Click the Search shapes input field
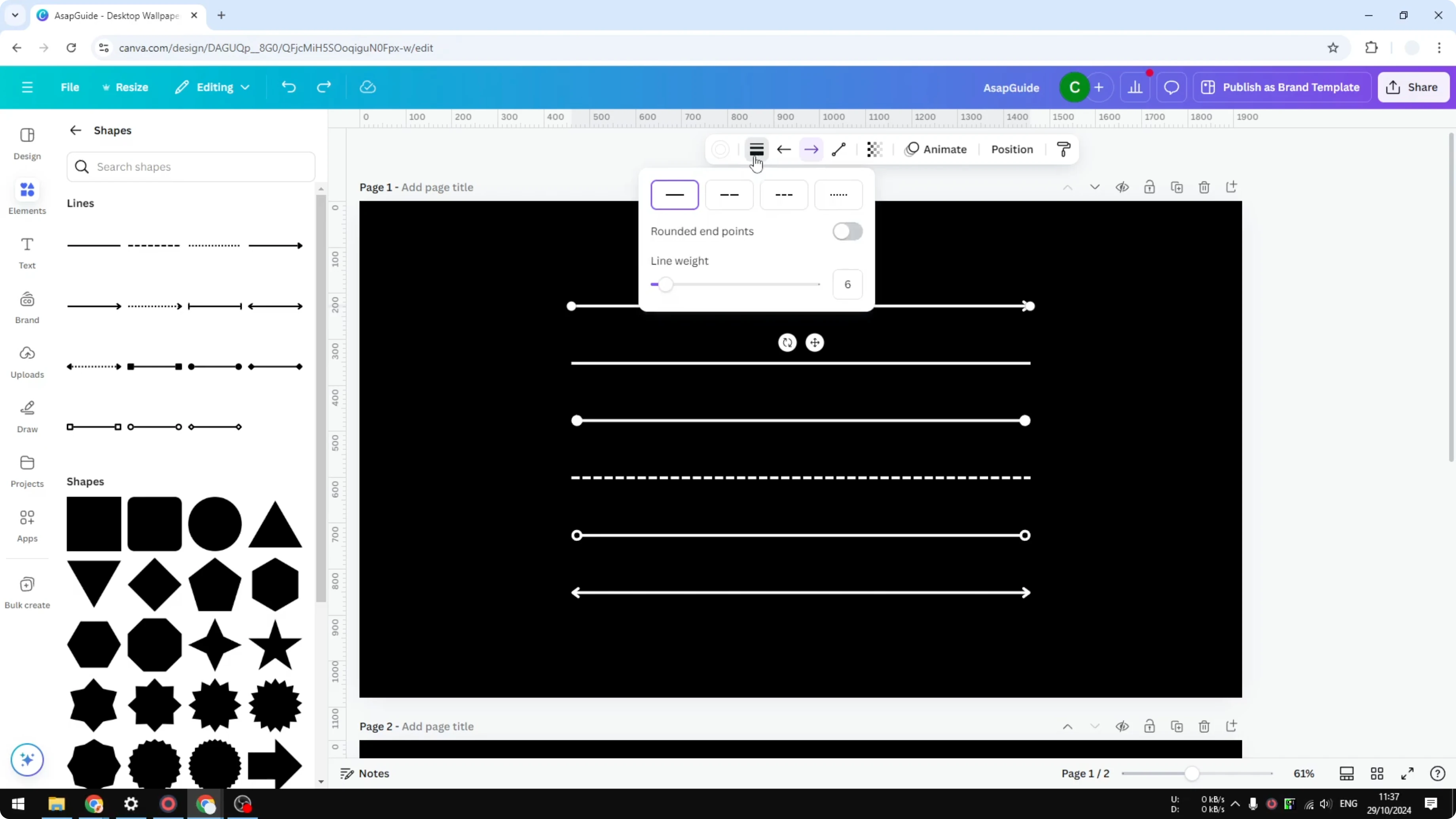The width and height of the screenshot is (1456, 819). click(191, 167)
